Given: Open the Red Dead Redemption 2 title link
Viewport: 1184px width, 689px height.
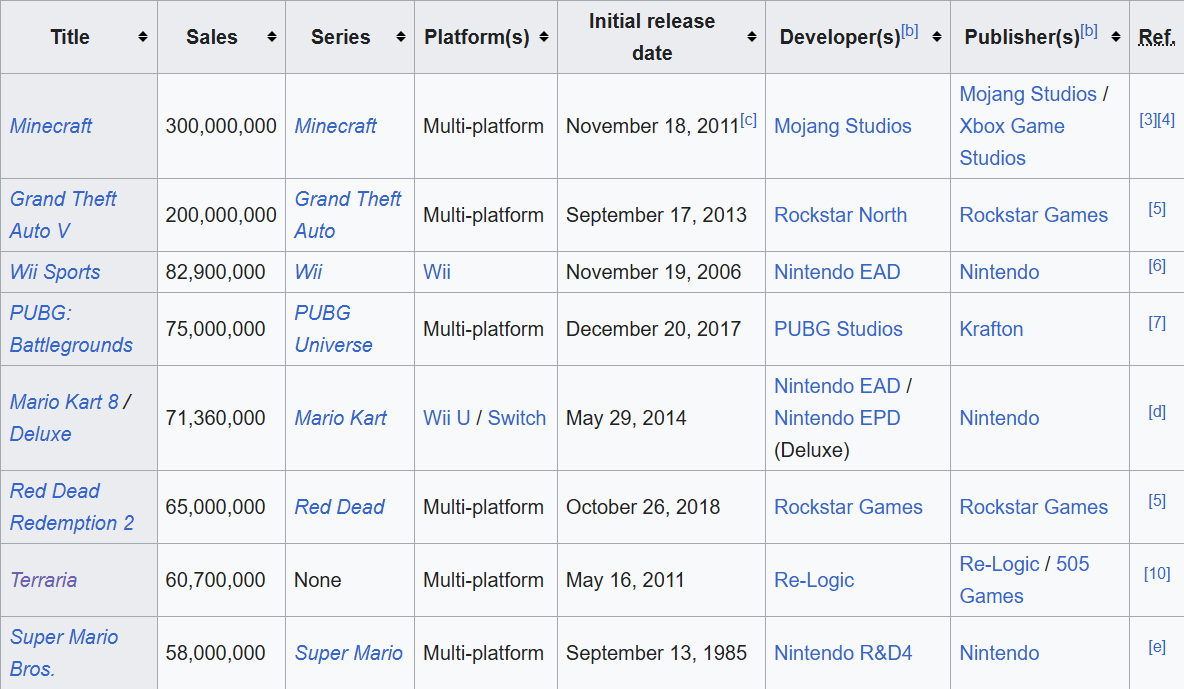Looking at the screenshot, I should pos(72,507).
